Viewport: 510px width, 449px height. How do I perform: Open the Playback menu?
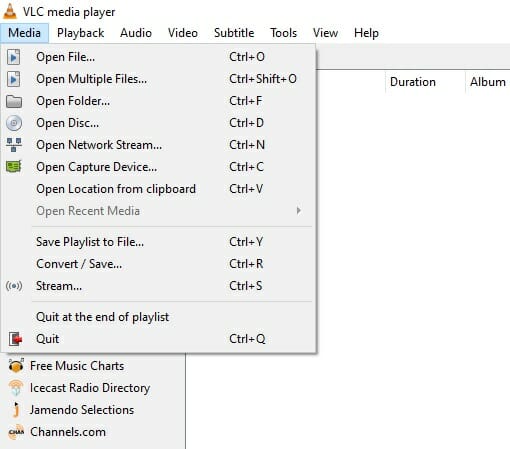pos(81,33)
